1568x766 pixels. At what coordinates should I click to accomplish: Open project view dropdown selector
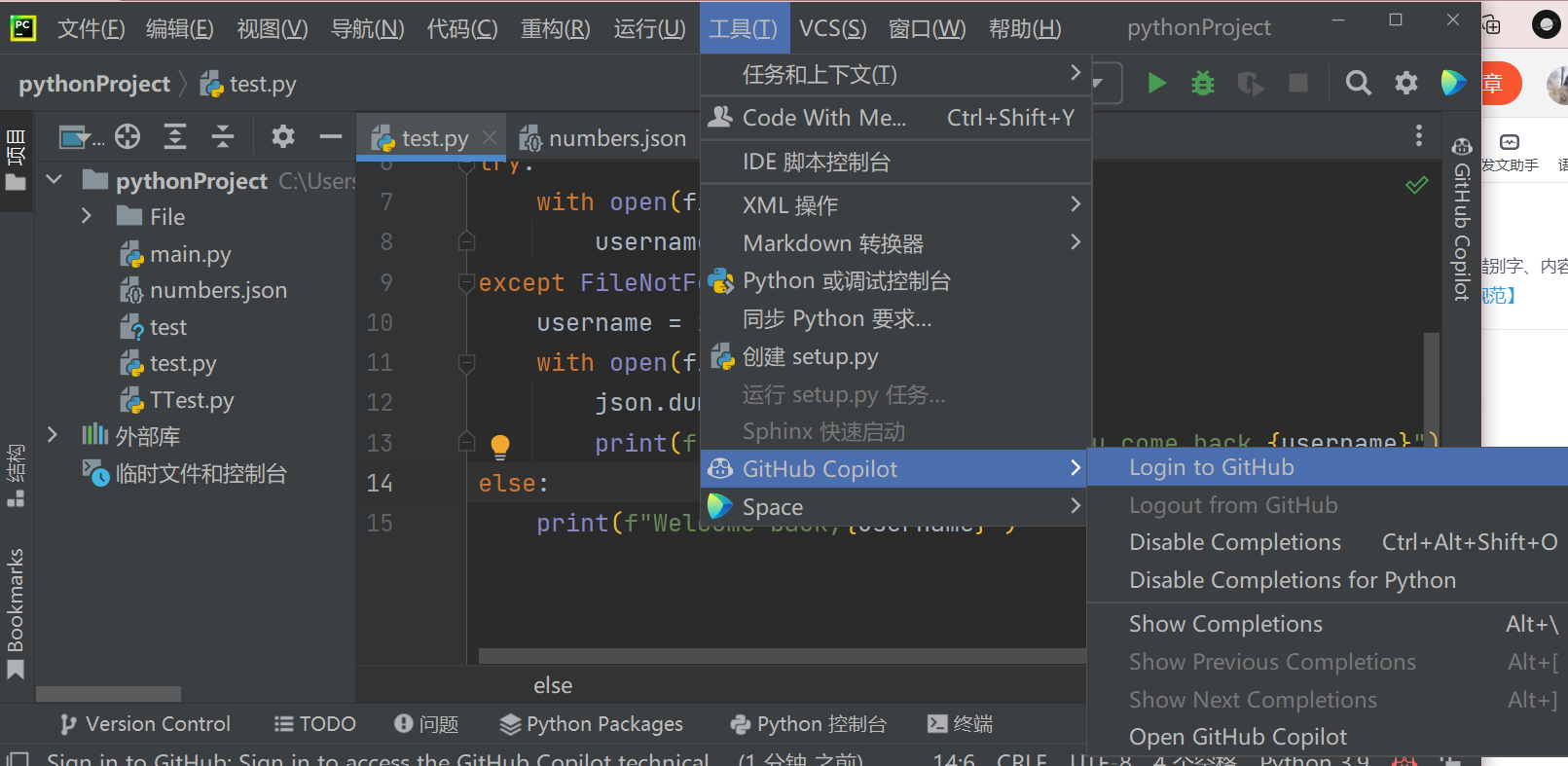[x=82, y=137]
